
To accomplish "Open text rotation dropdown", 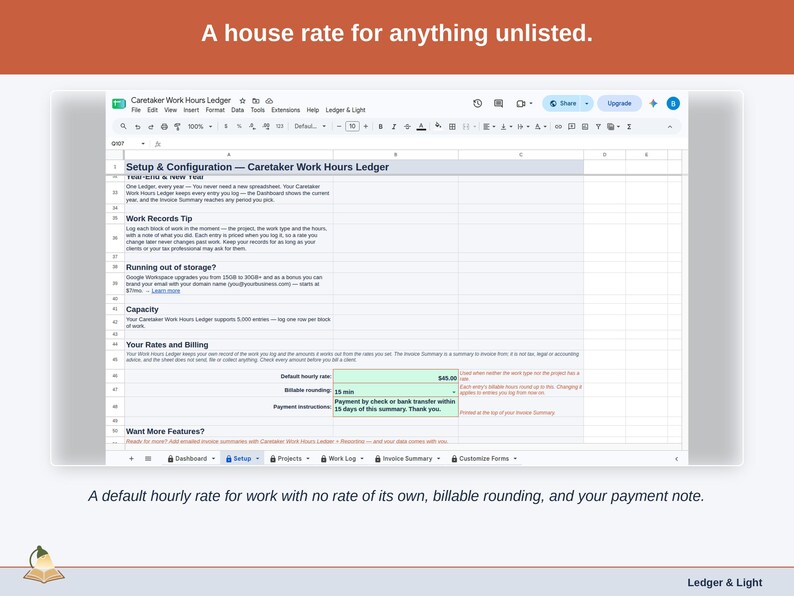I will click(x=540, y=127).
